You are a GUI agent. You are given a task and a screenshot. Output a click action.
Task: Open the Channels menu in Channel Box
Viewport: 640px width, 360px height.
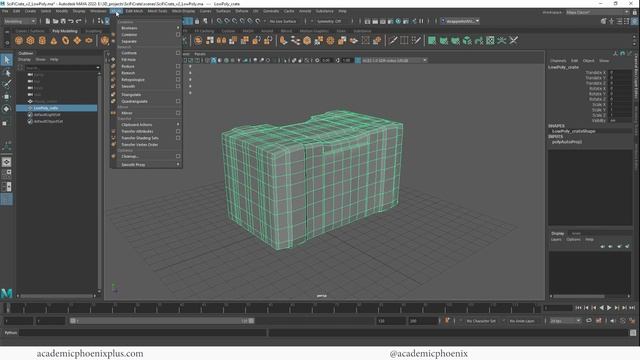[x=558, y=60]
